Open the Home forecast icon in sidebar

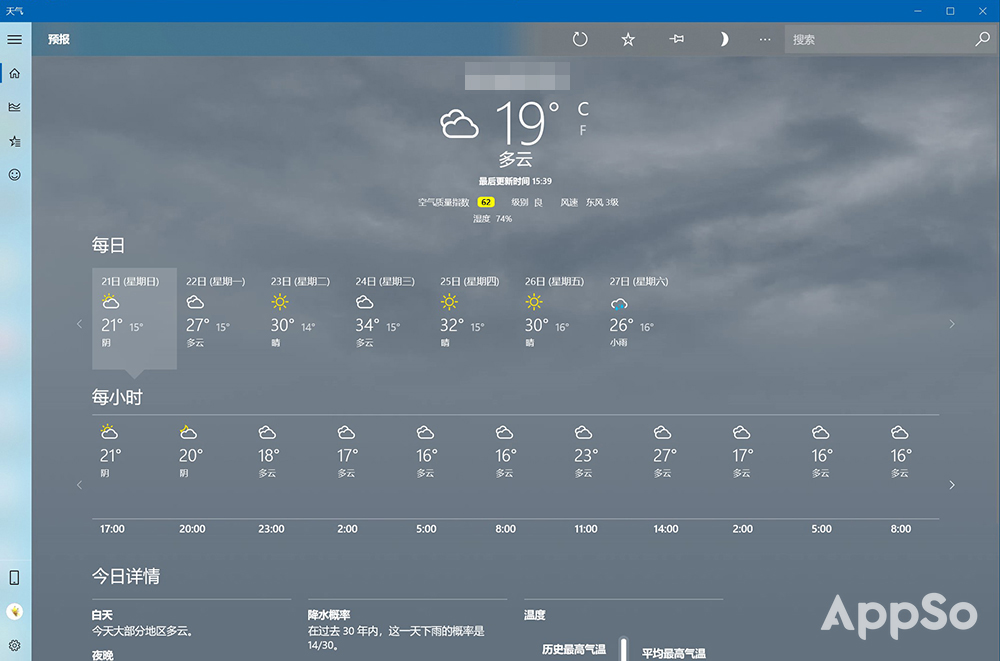[14, 73]
